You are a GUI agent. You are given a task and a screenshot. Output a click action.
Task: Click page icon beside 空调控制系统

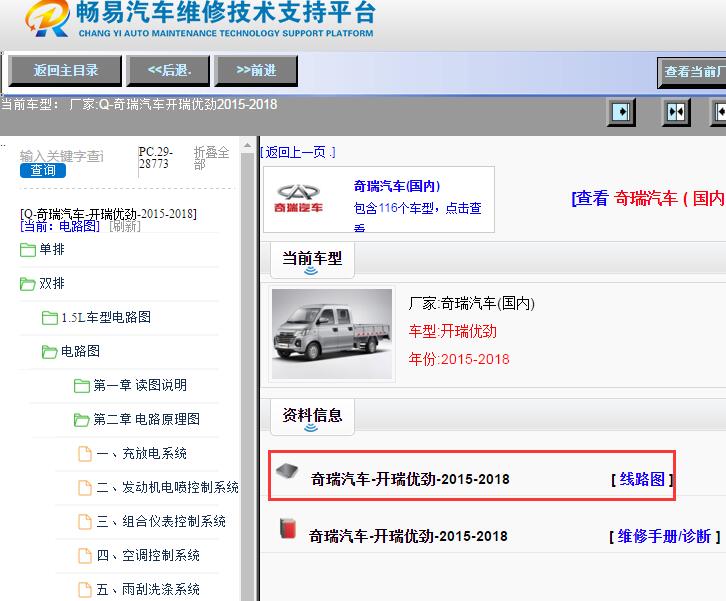point(85,556)
